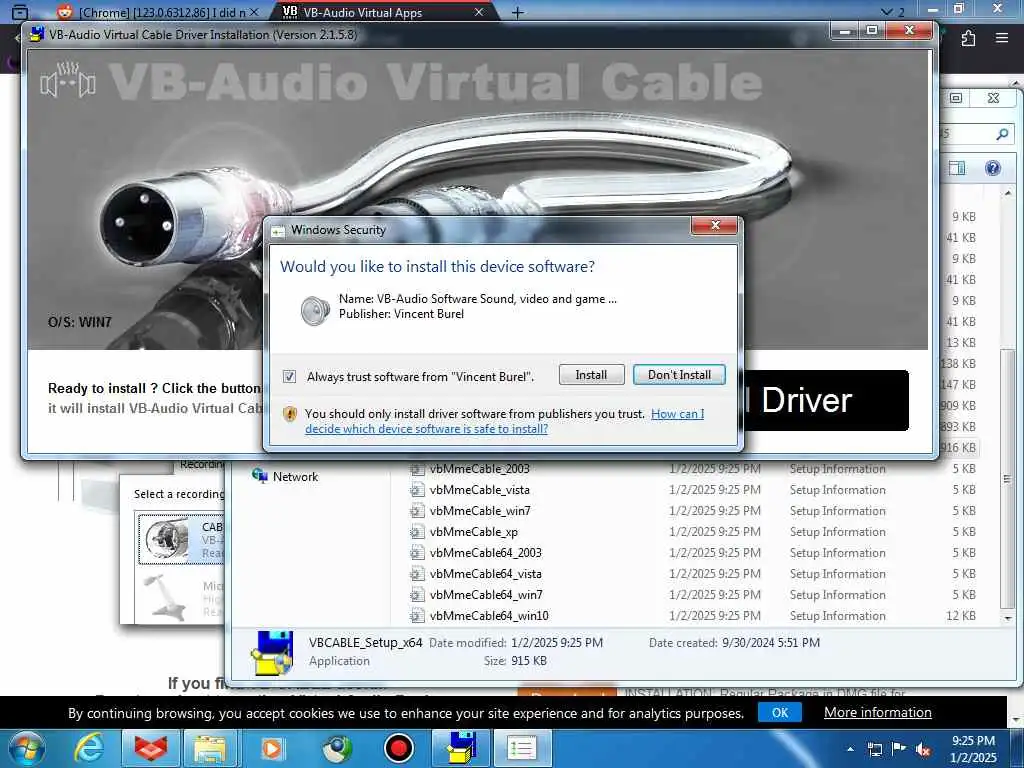The image size is (1024, 768).
Task: Open the 'How can I decide' safety link
Action: (x=505, y=421)
